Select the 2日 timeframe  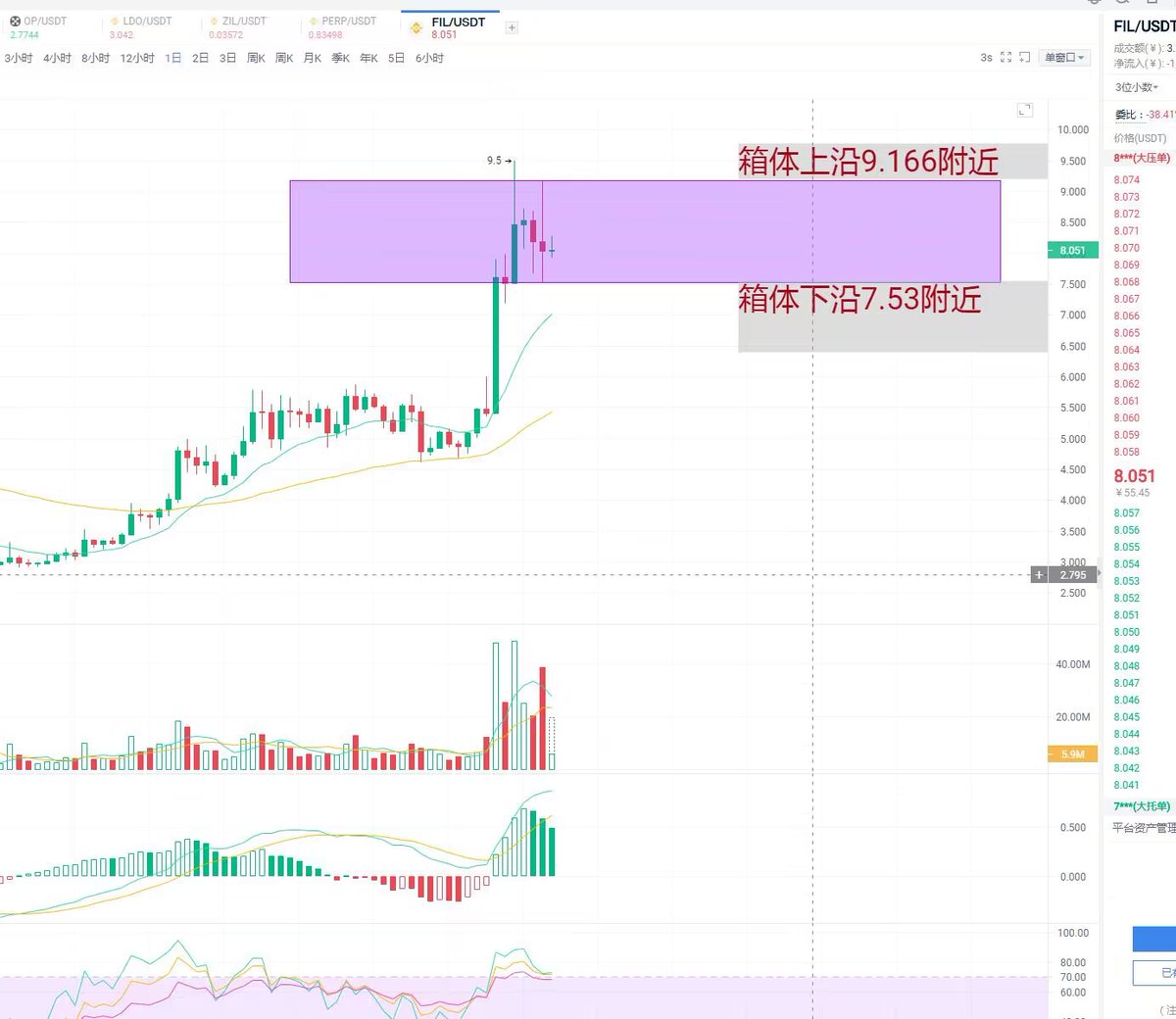click(x=200, y=58)
